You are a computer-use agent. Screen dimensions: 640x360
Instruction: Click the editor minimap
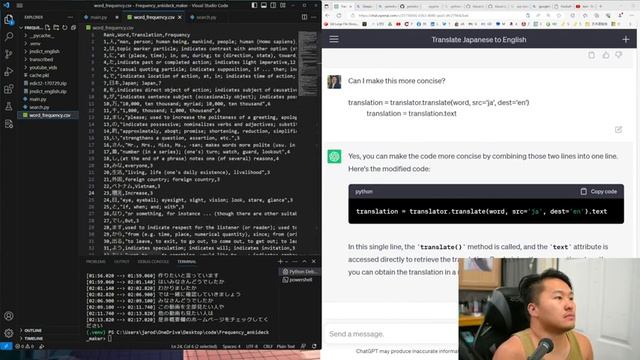coord(308,63)
